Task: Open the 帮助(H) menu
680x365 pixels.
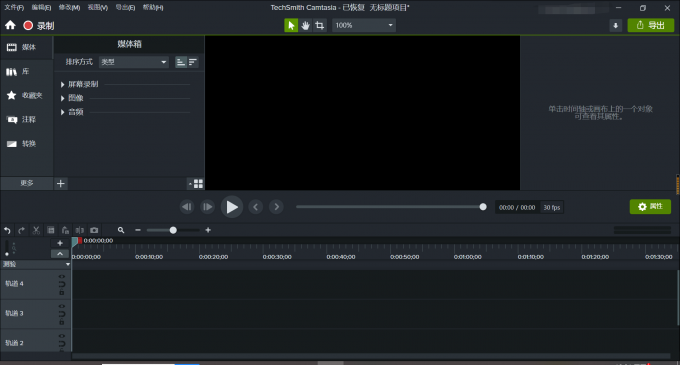Action: pyautogui.click(x=153, y=7)
